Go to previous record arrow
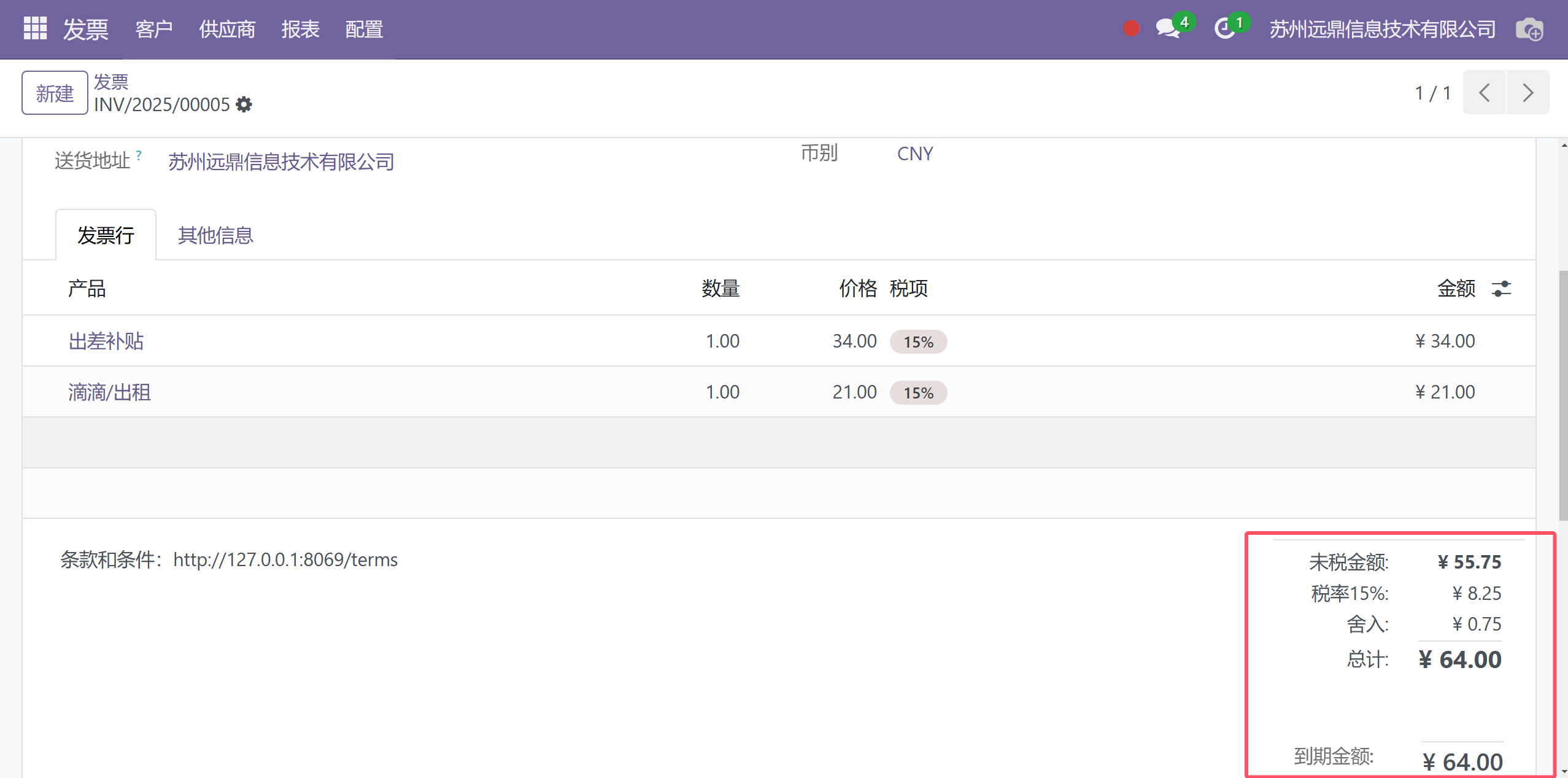This screenshot has width=1568, height=778. click(x=1484, y=93)
